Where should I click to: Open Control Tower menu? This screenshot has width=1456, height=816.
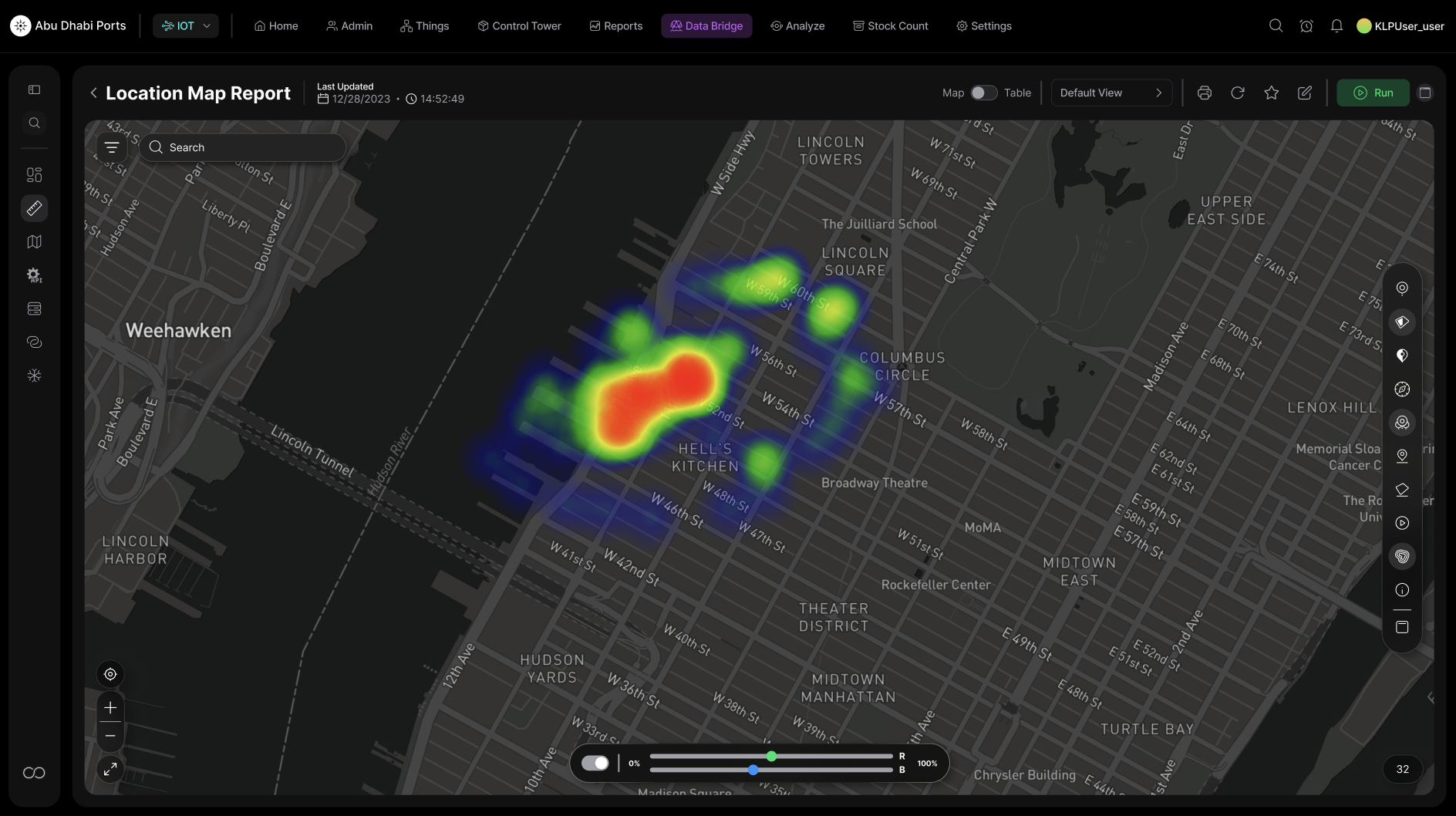(x=519, y=25)
